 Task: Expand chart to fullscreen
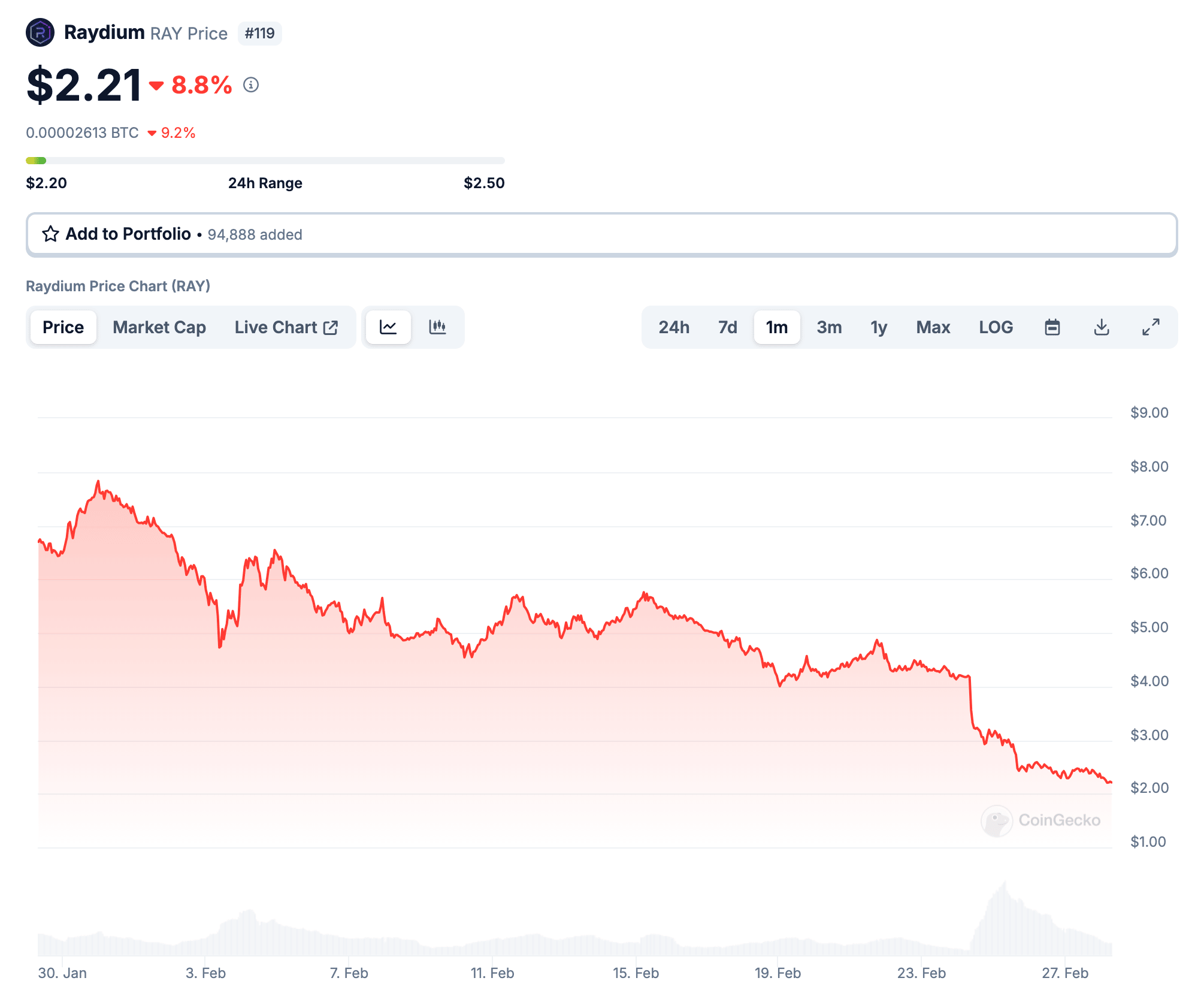(x=1151, y=327)
